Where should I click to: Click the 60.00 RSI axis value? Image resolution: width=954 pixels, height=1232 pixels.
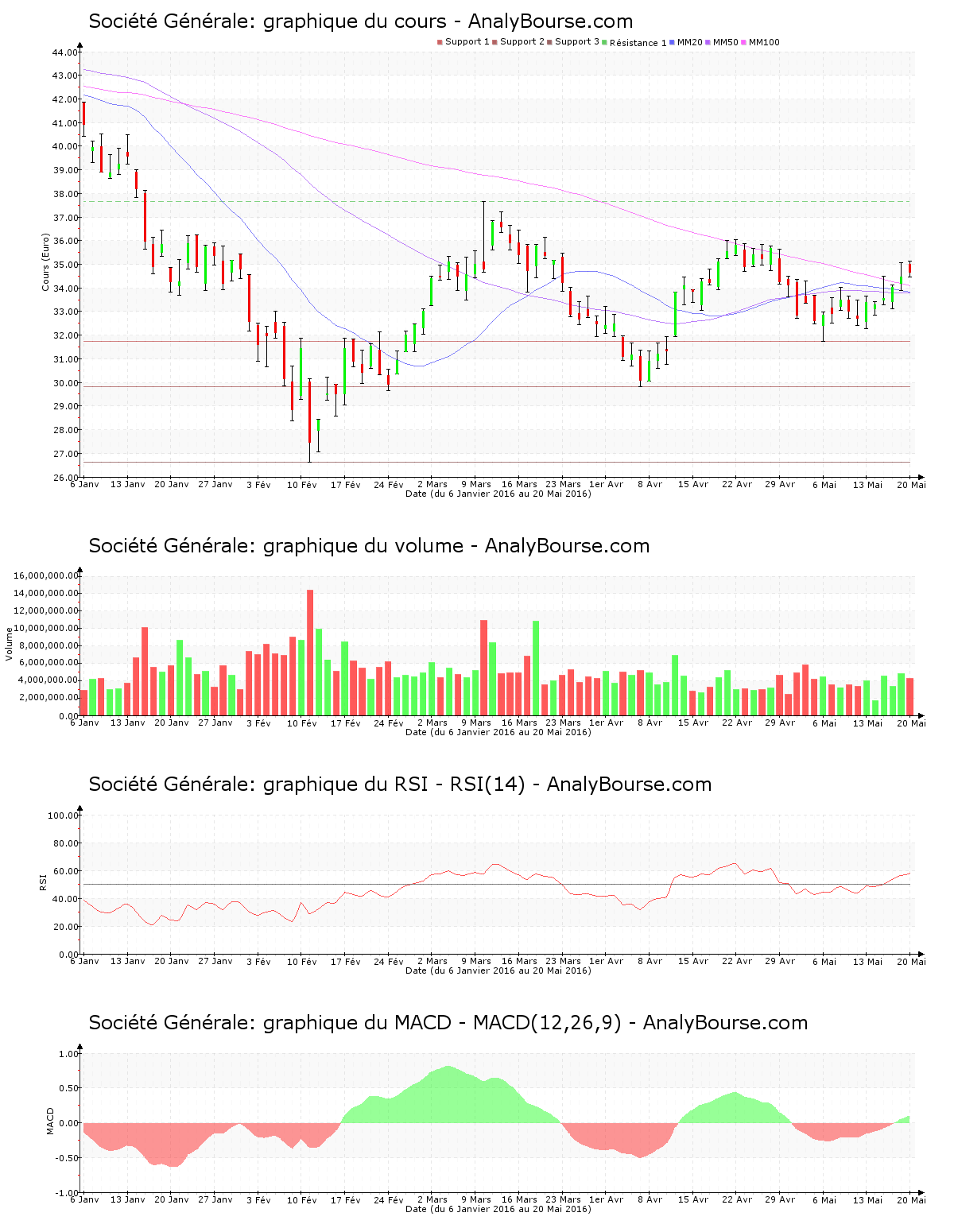click(65, 871)
